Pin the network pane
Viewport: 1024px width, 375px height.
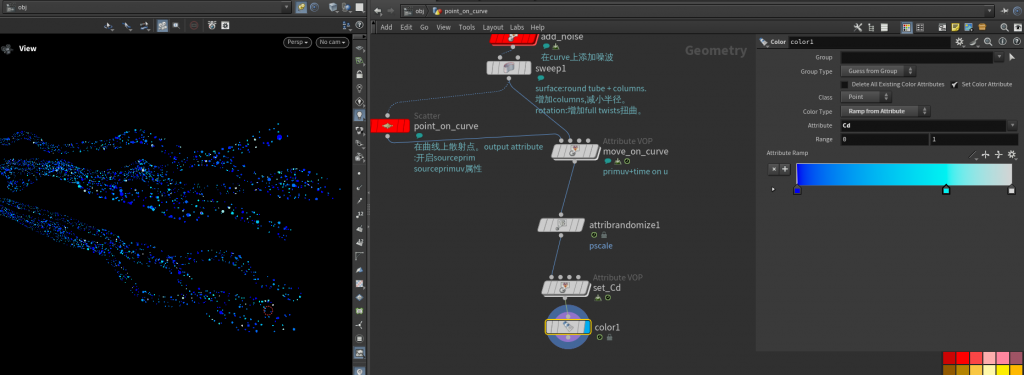[x=1004, y=11]
